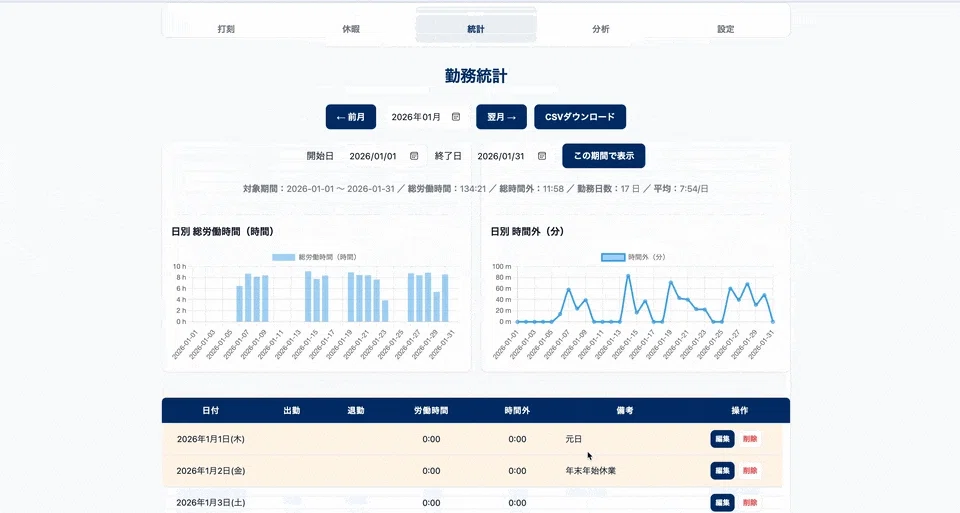Go to next month with 翌月 →
The image size is (960, 513).
501,117
